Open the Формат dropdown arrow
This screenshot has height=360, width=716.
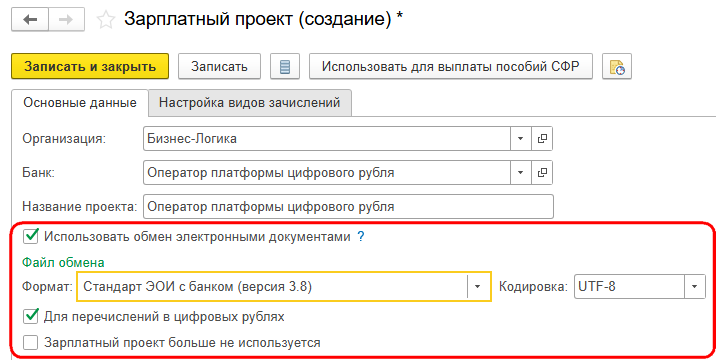pos(478,286)
